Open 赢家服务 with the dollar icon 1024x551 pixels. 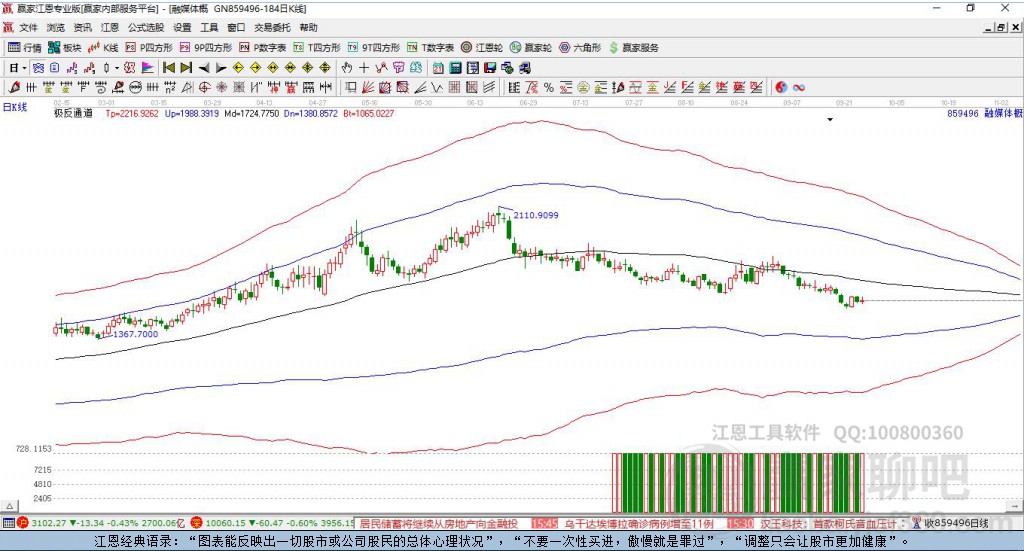633,48
